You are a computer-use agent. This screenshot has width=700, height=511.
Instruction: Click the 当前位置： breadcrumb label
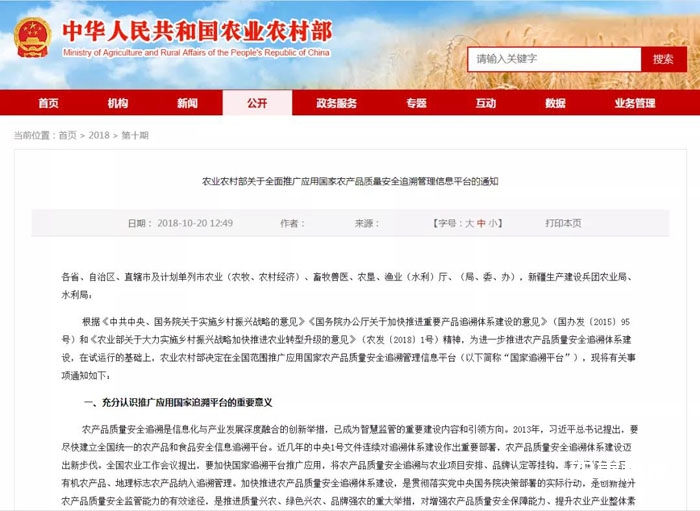(36, 135)
